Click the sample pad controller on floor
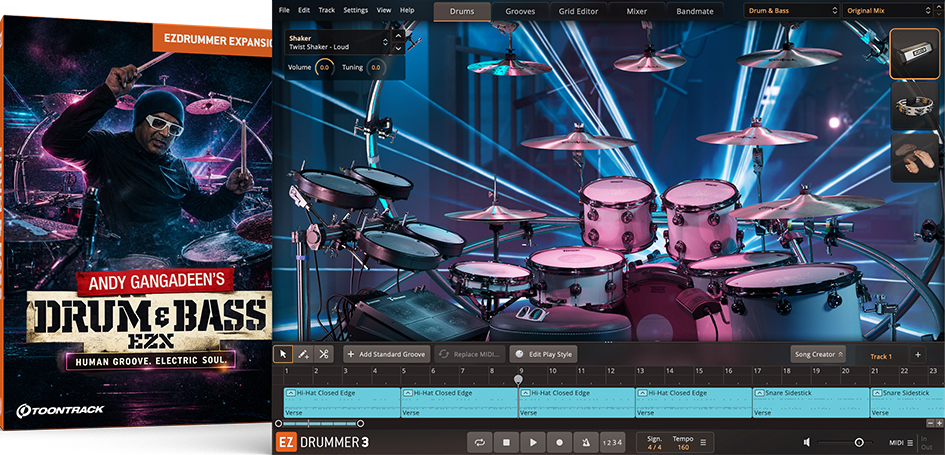This screenshot has width=945, height=455. point(418,314)
